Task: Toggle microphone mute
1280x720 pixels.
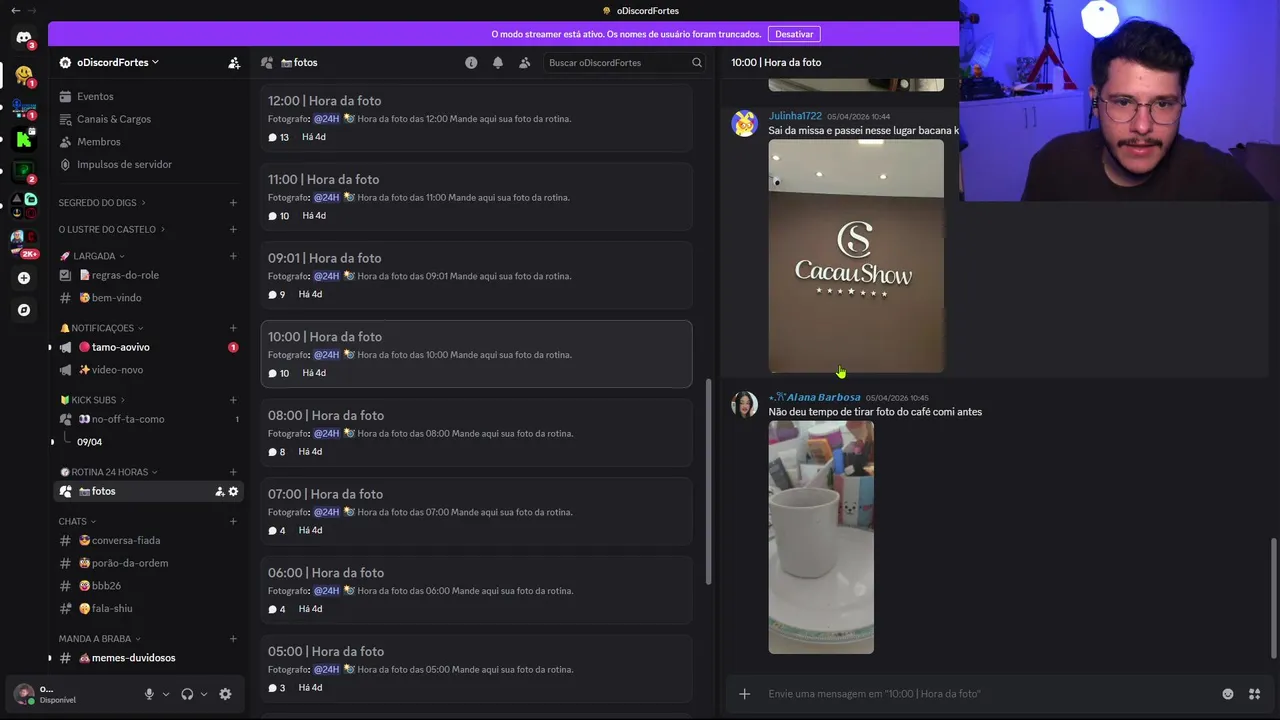Action: [149, 694]
